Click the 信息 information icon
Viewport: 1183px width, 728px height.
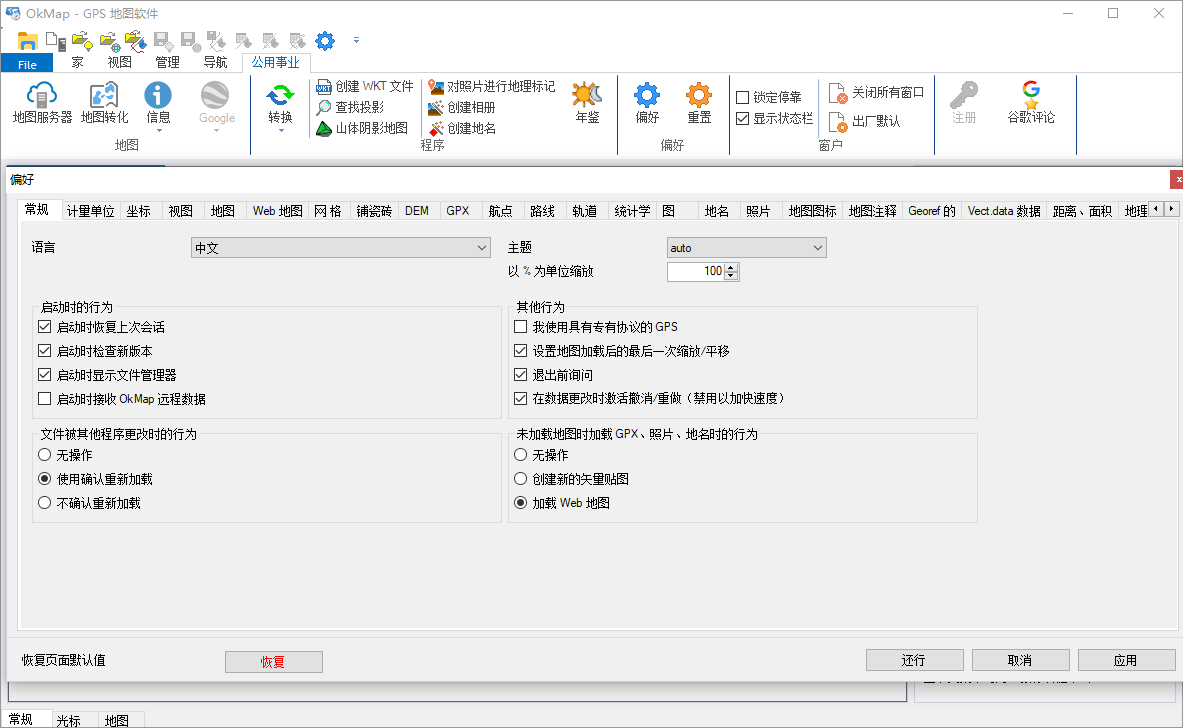(157, 105)
